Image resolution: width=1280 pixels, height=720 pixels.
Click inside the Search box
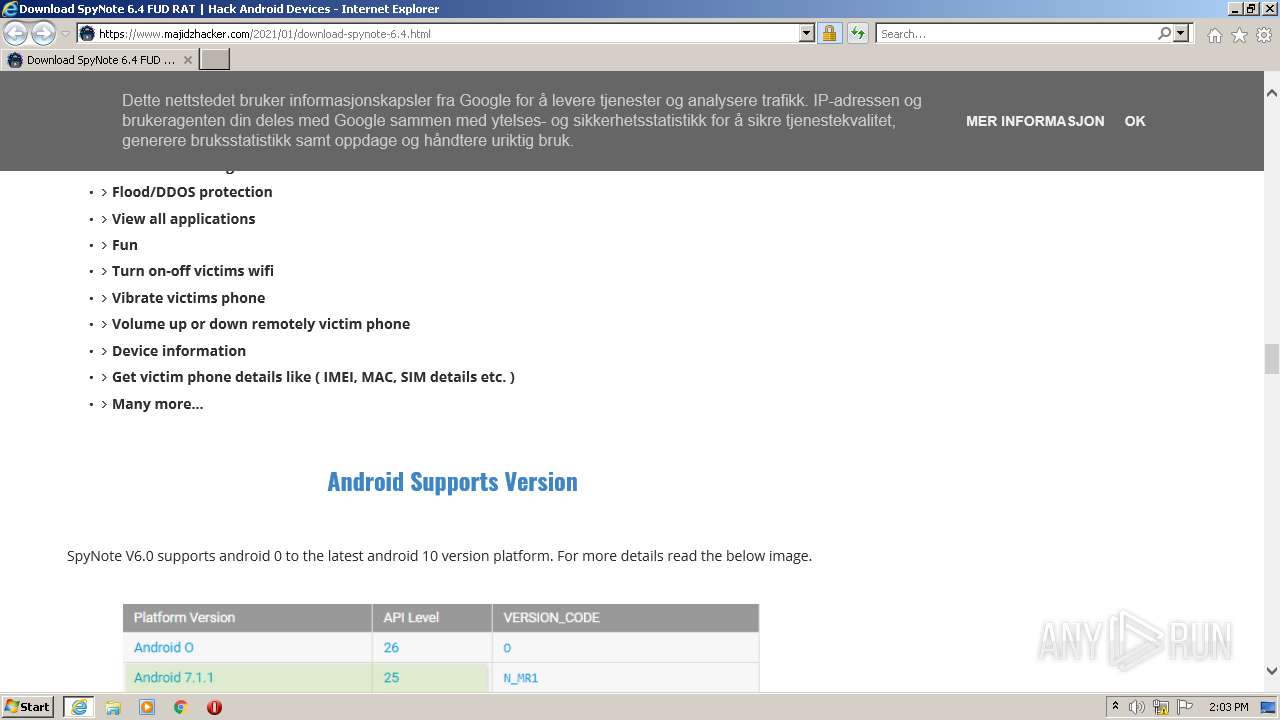(1015, 34)
